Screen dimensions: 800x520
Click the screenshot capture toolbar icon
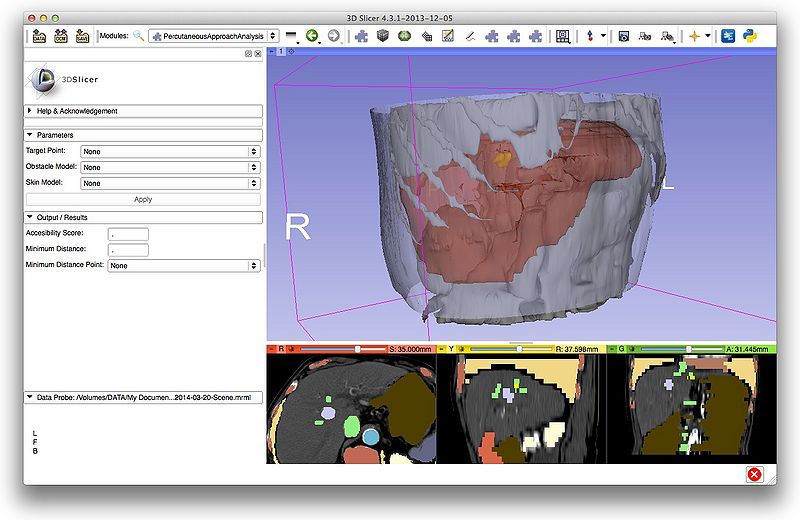point(622,36)
